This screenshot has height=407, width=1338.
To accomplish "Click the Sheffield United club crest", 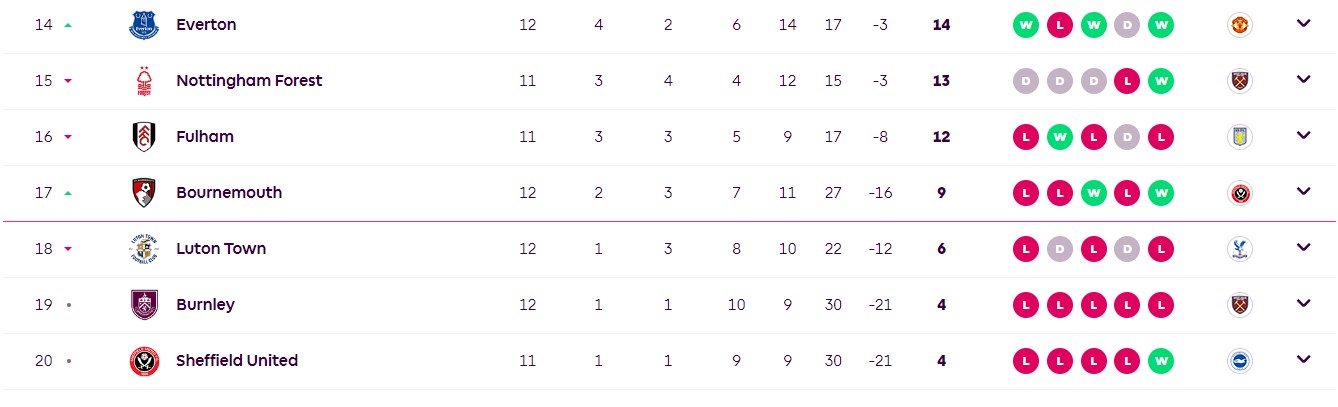I will point(144,361).
